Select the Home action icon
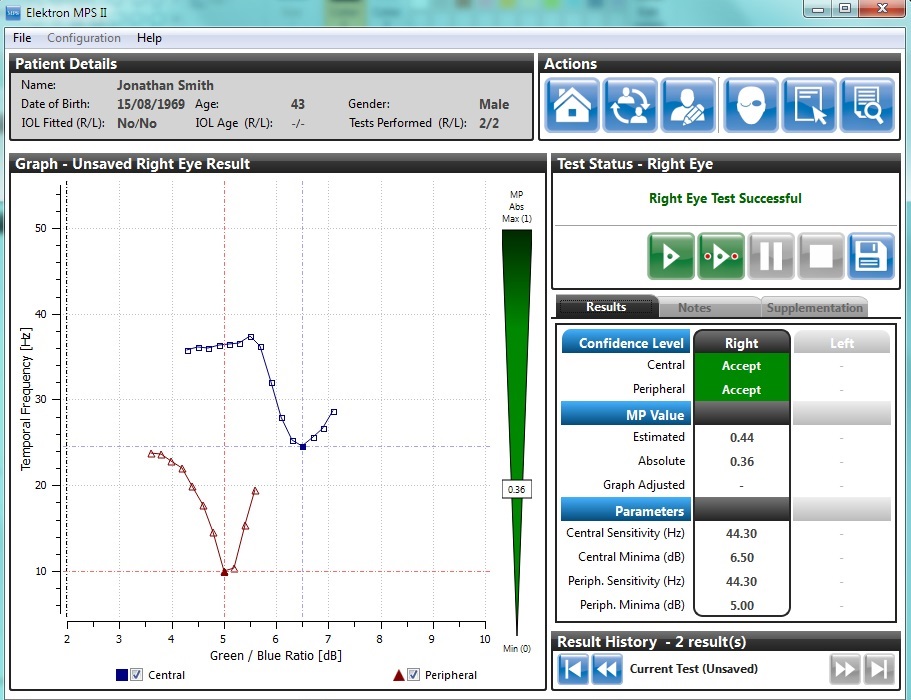The height and width of the screenshot is (700, 911). 571,105
